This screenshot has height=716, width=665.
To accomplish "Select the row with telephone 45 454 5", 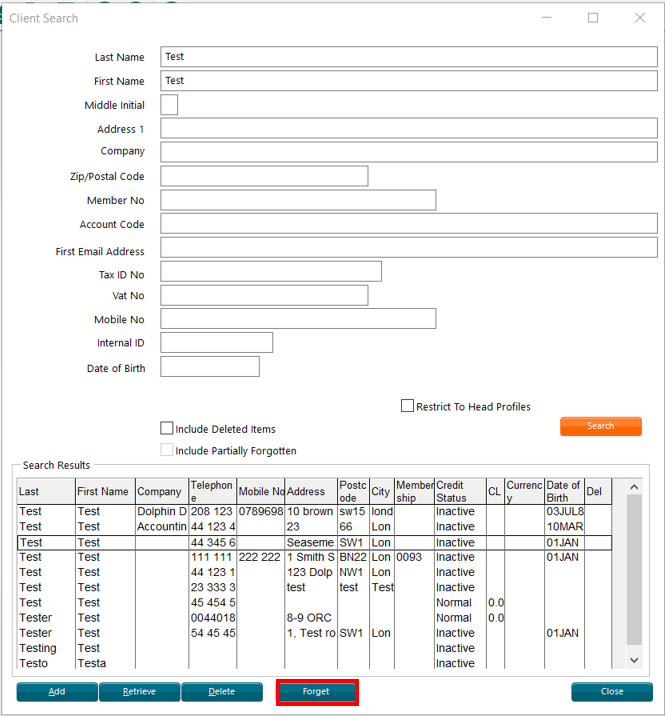I will (314, 603).
